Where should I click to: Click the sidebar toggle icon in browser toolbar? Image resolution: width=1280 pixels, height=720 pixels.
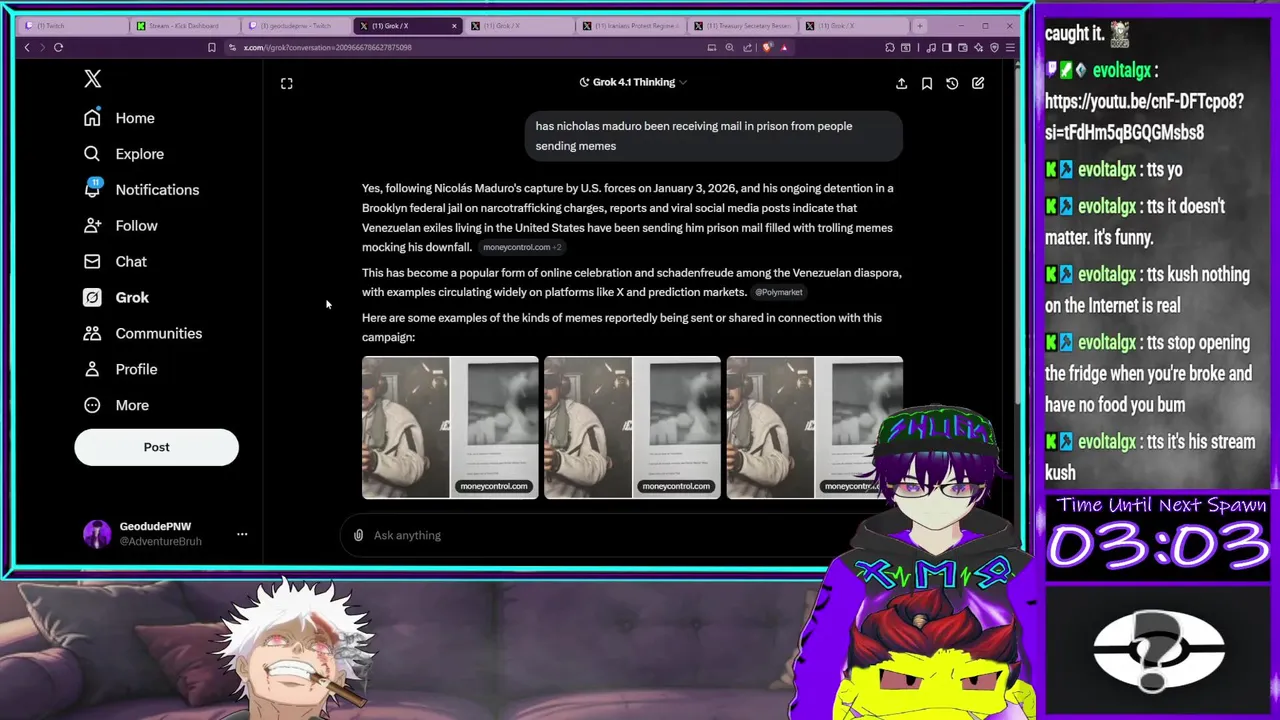pyautogui.click(x=947, y=47)
